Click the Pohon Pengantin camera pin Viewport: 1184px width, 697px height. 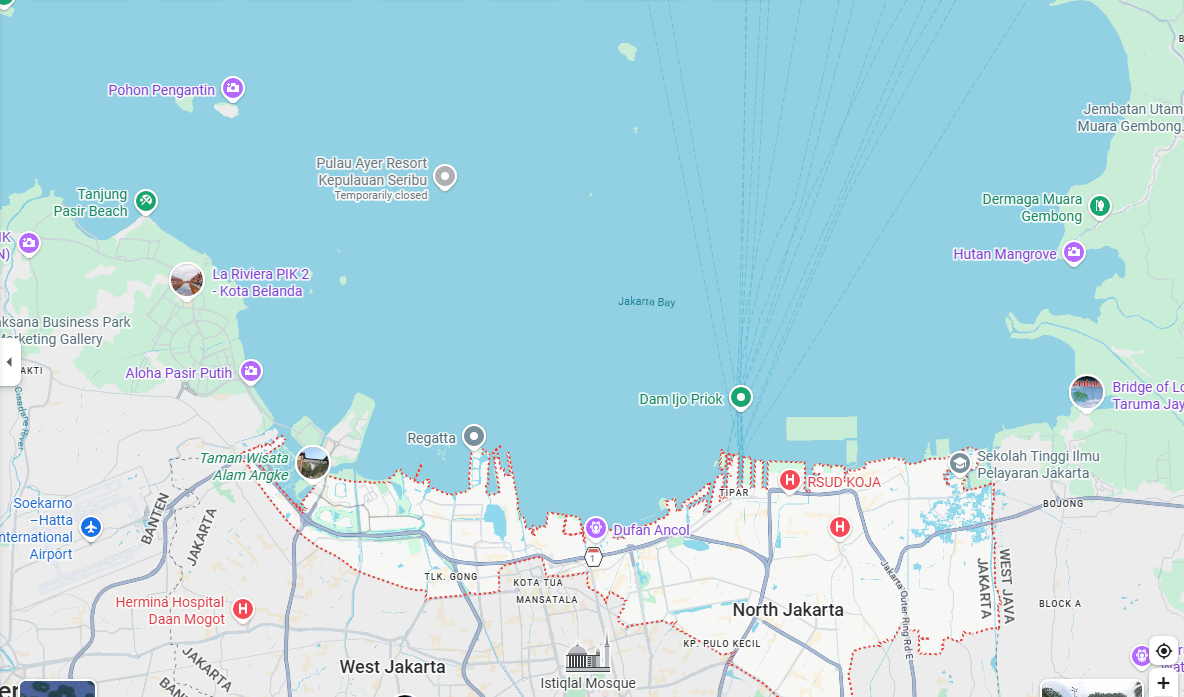point(233,88)
